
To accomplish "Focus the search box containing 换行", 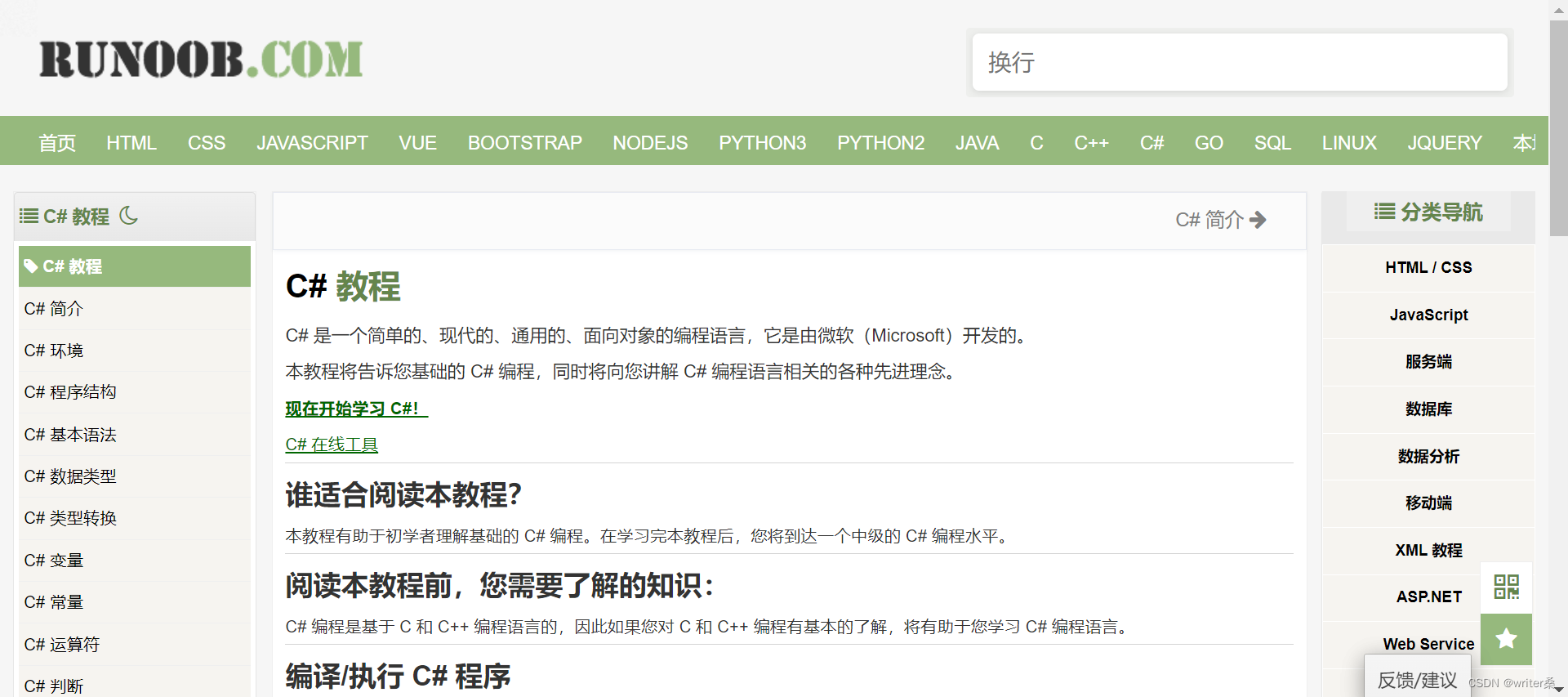I will coord(1240,62).
